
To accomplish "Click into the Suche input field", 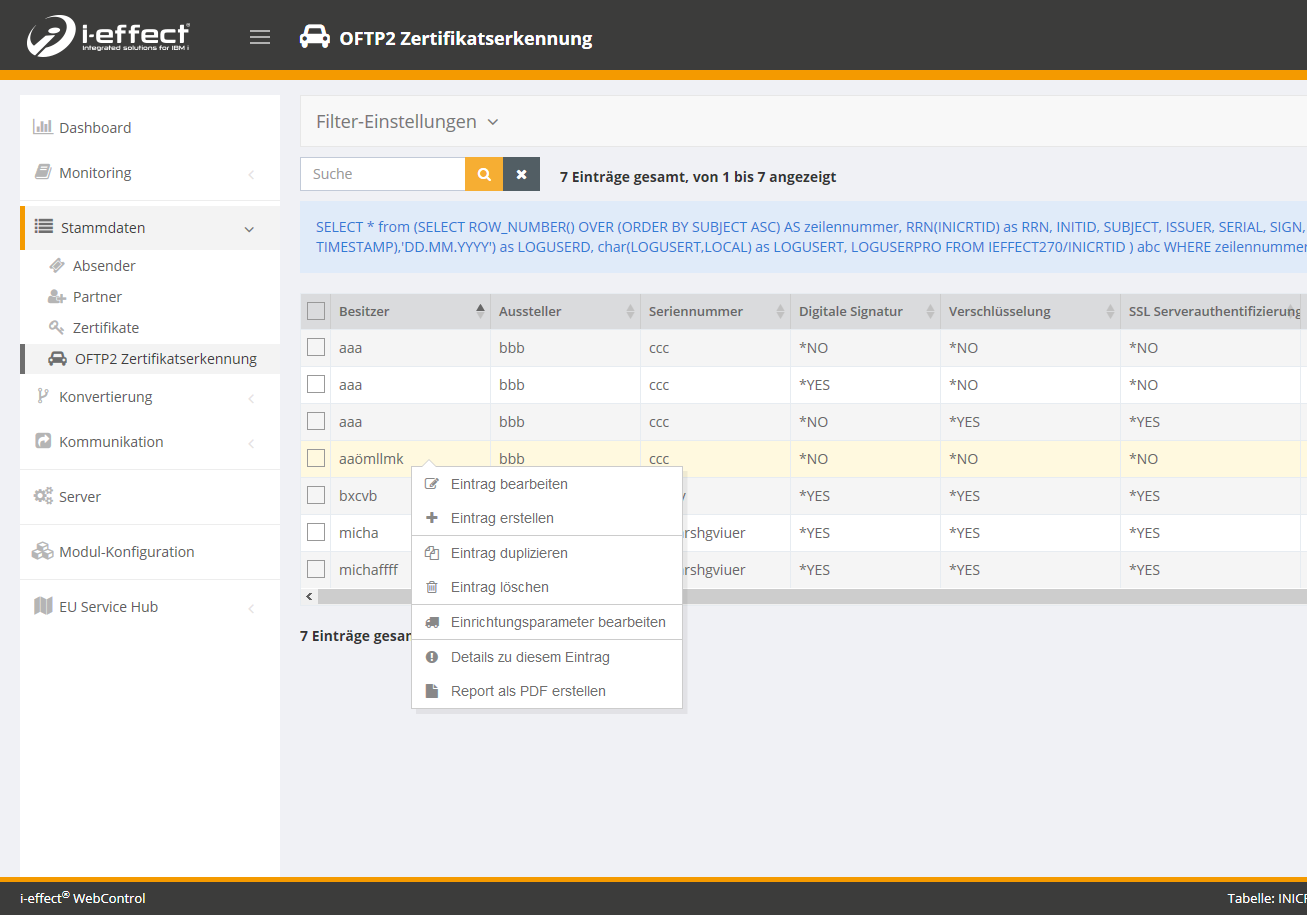I will (383, 174).
